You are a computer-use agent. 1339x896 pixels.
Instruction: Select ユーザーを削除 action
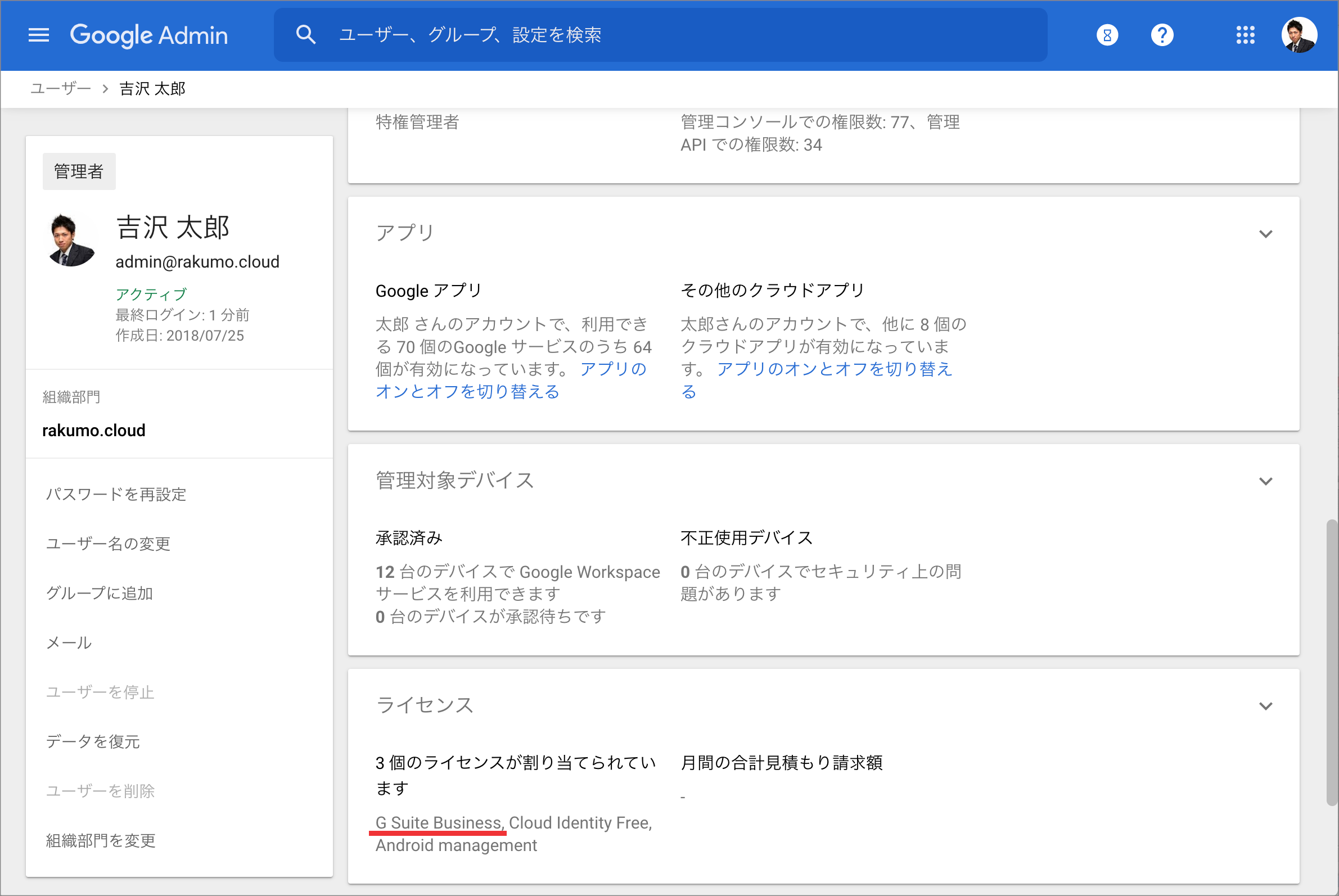point(100,791)
